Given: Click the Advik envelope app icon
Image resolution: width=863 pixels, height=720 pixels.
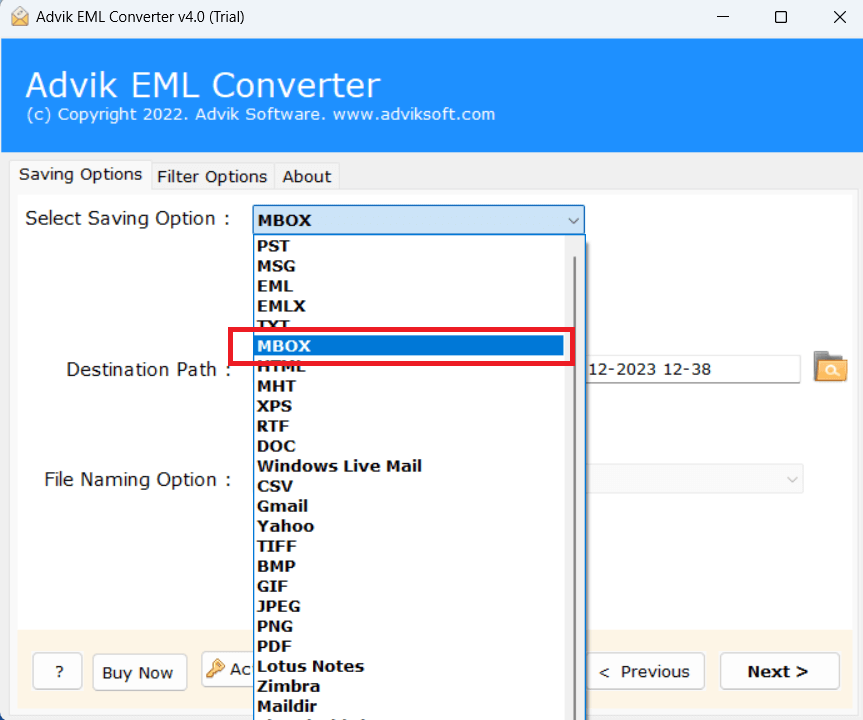Looking at the screenshot, I should coord(19,17).
